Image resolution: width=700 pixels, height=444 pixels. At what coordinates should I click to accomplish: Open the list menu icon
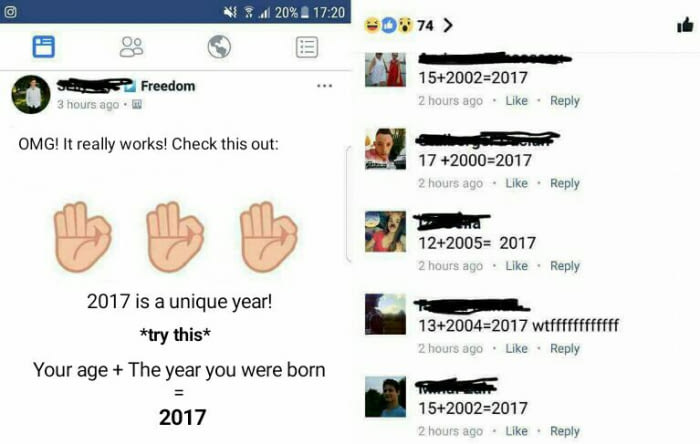[x=307, y=47]
